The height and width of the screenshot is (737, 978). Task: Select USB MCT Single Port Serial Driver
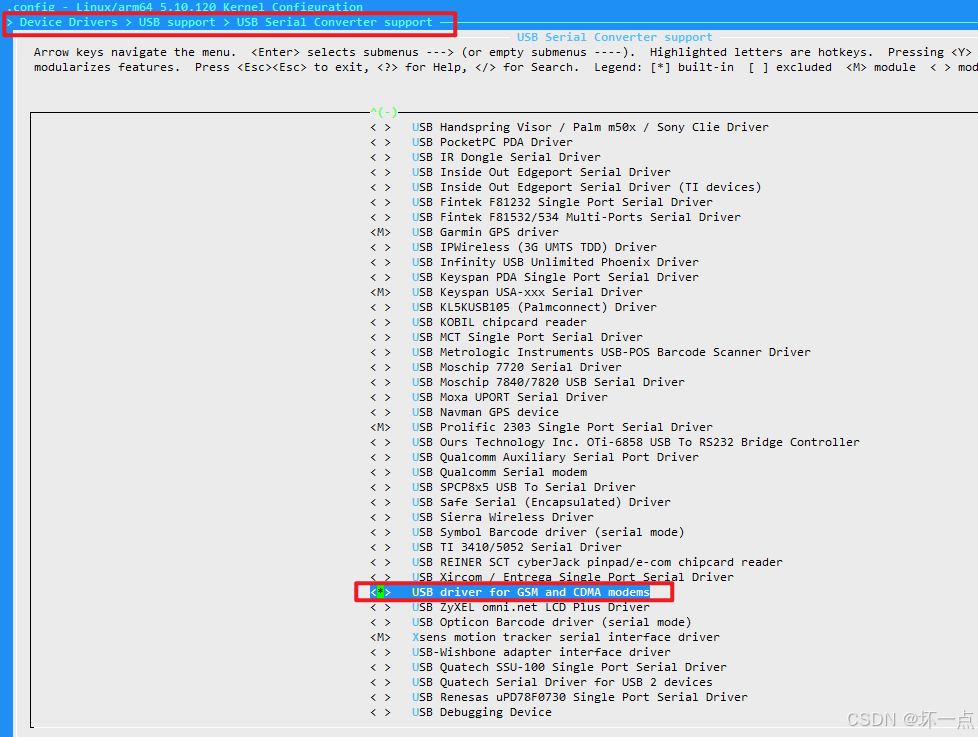(527, 337)
